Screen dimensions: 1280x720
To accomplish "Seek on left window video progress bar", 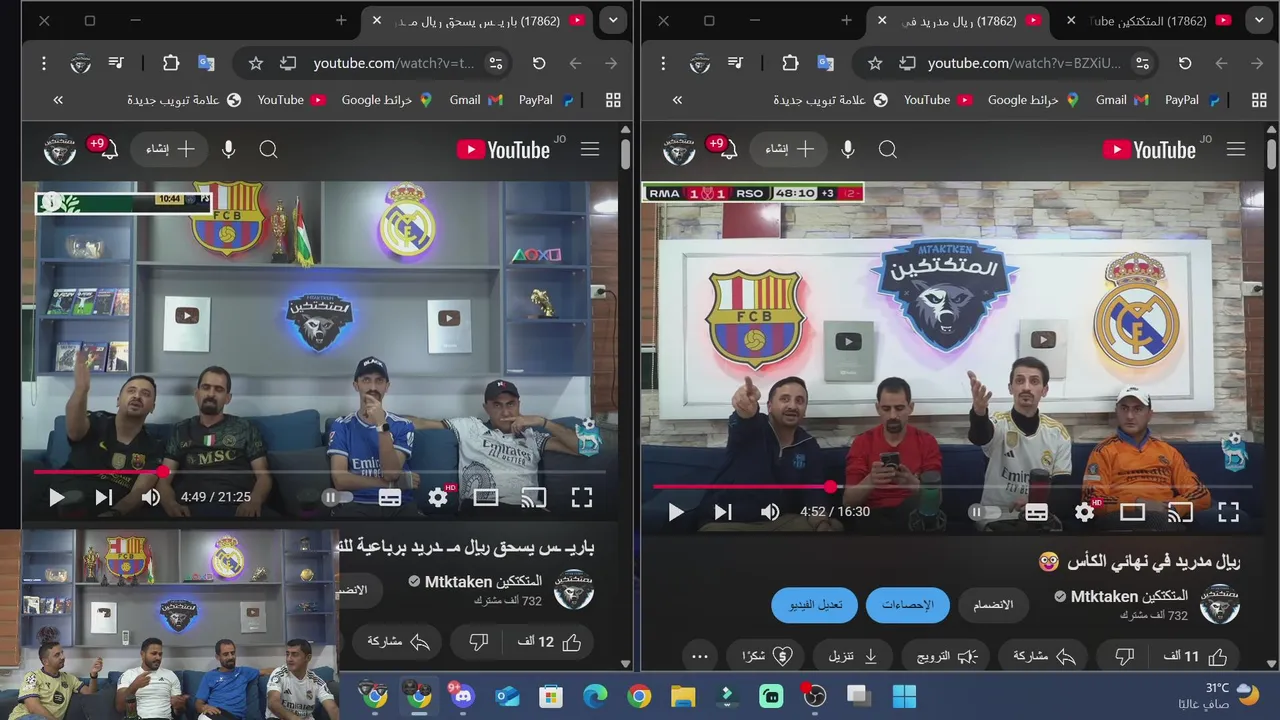I will tap(319, 471).
